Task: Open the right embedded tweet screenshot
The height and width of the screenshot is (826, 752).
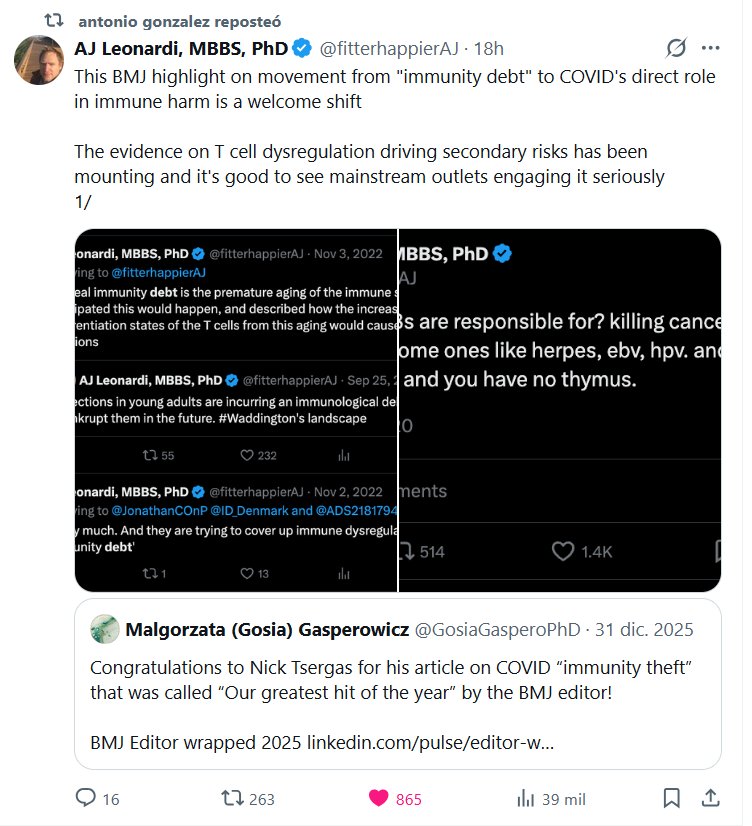Action: pyautogui.click(x=560, y=410)
